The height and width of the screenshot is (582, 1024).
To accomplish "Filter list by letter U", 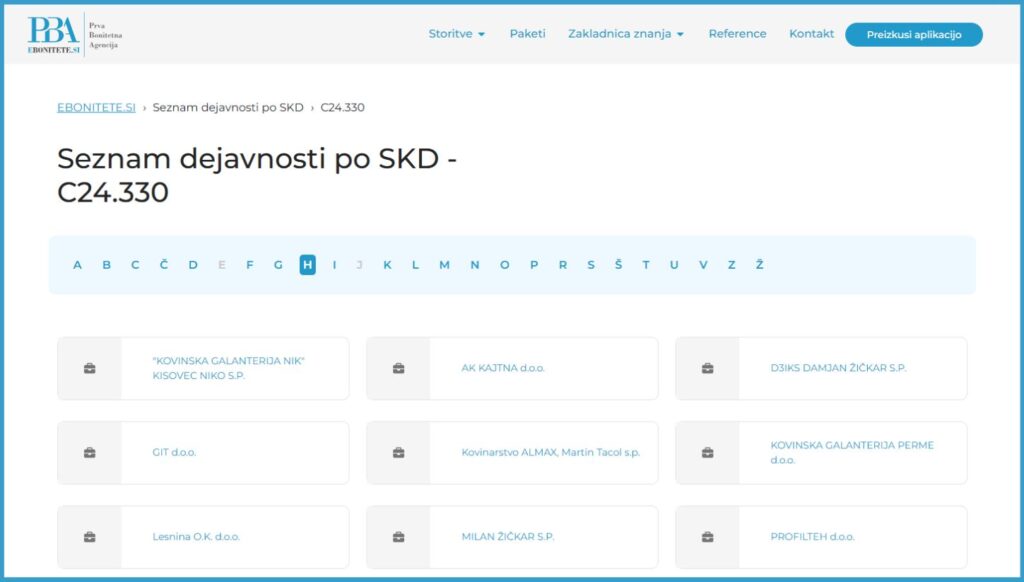I will click(x=674, y=265).
